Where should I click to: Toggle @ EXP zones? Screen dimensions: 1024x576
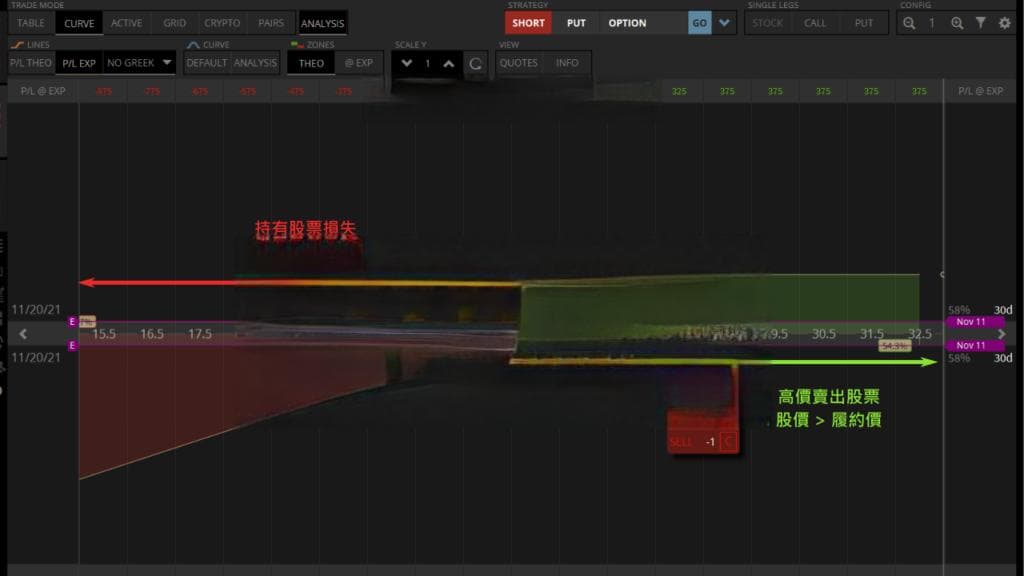point(359,63)
